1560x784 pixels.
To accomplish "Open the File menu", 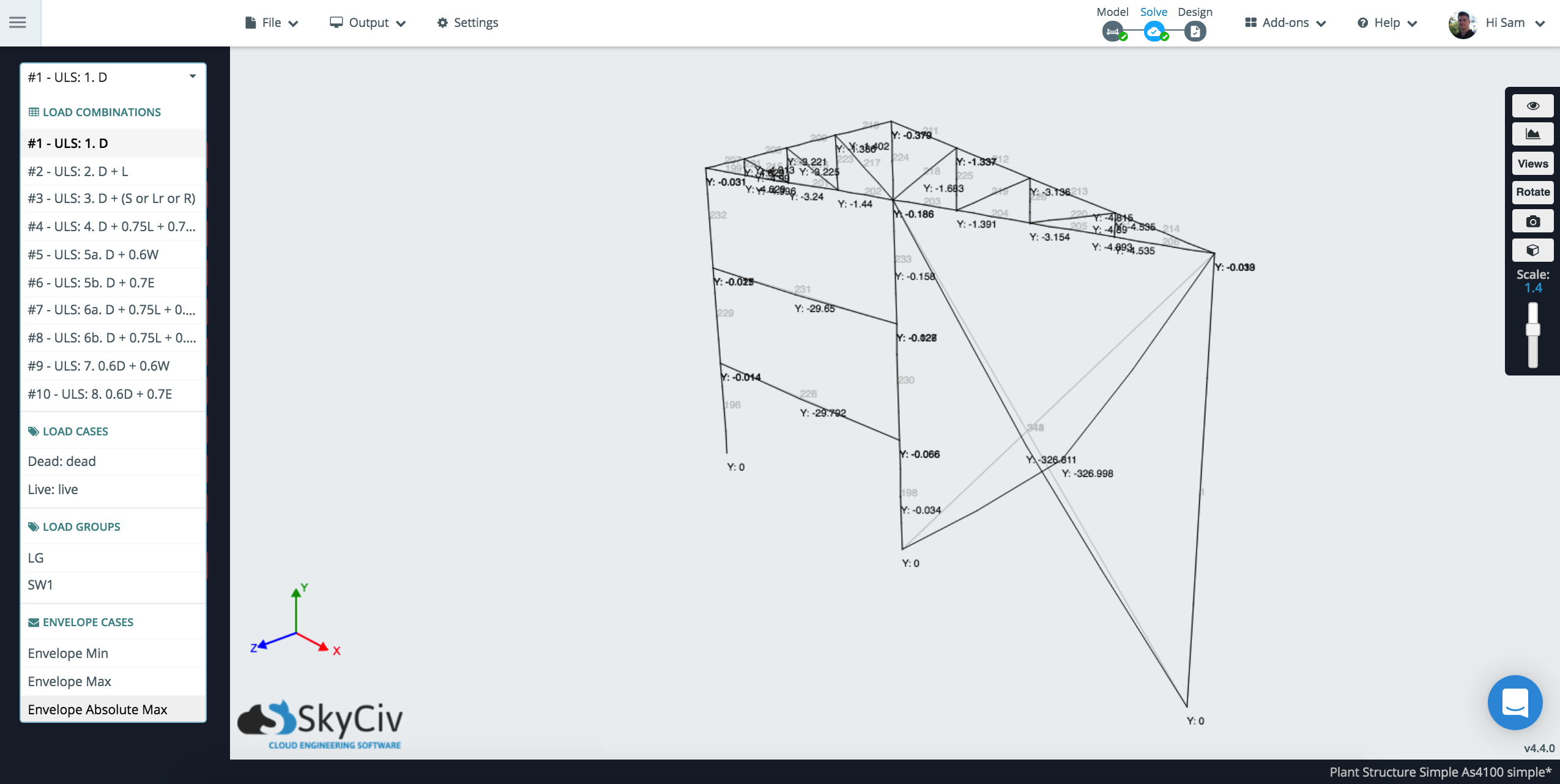I will 271,23.
